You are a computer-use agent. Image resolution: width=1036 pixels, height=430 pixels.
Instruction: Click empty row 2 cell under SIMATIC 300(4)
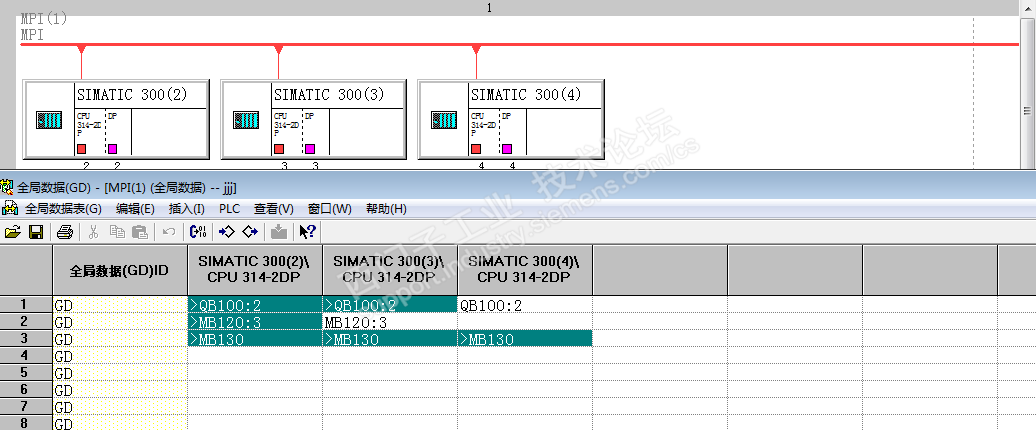(x=525, y=322)
